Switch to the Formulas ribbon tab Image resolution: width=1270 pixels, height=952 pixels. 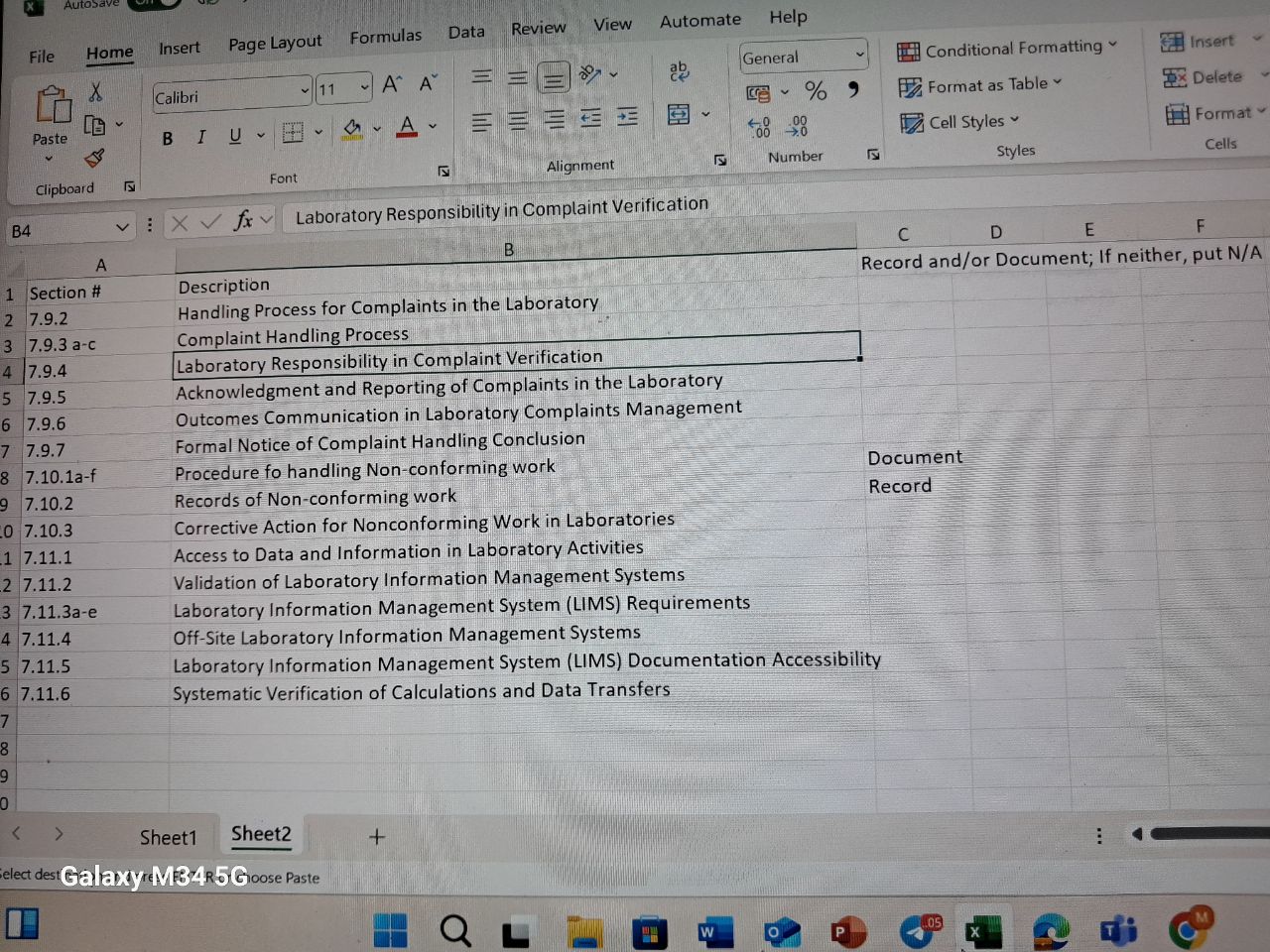click(x=386, y=34)
